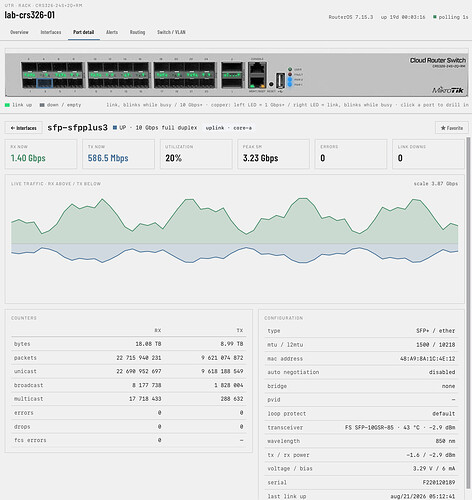Screen dimensions: 472x500
Task: Click RX unicast value 22 690 952 697
Action: (x=139, y=371)
